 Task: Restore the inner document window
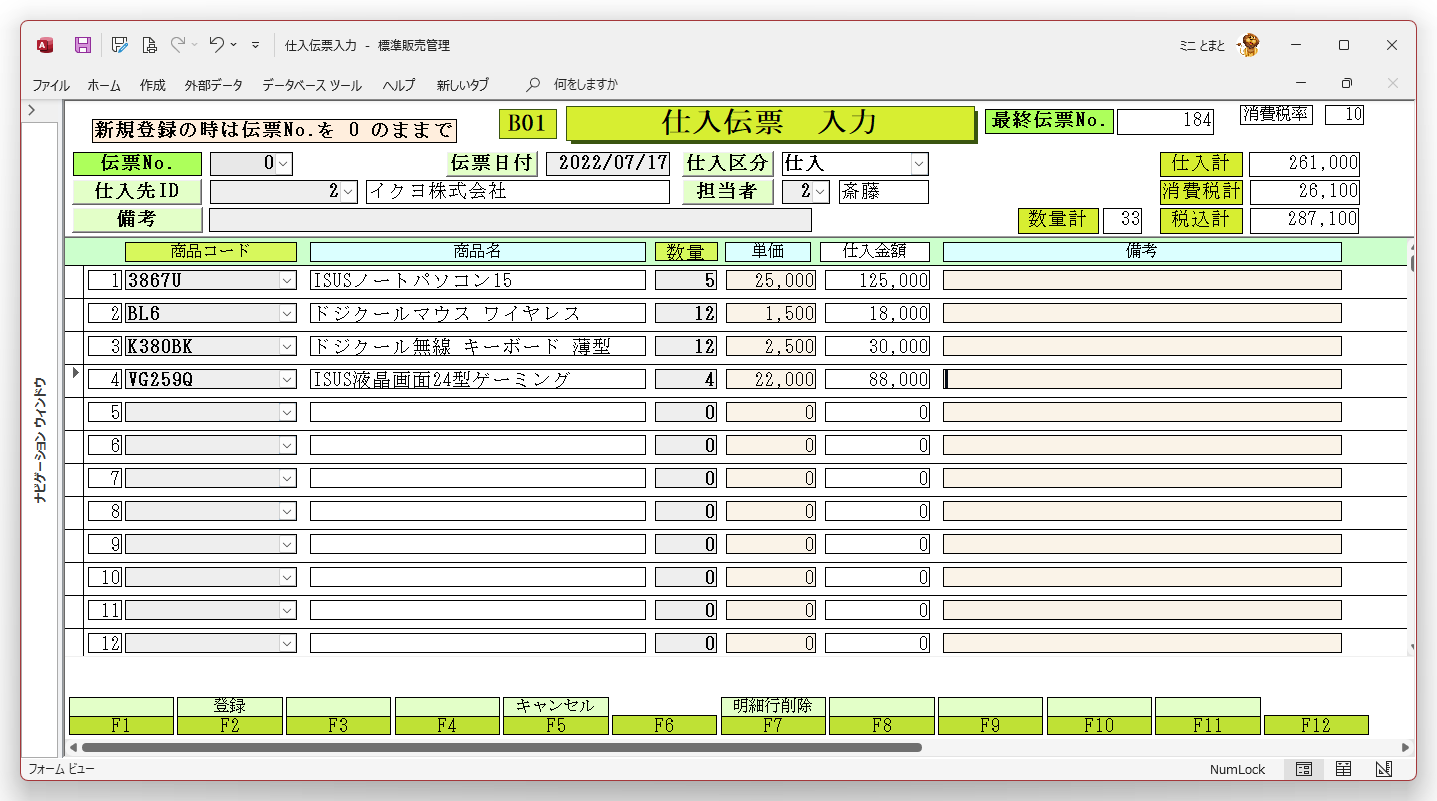pos(1347,83)
